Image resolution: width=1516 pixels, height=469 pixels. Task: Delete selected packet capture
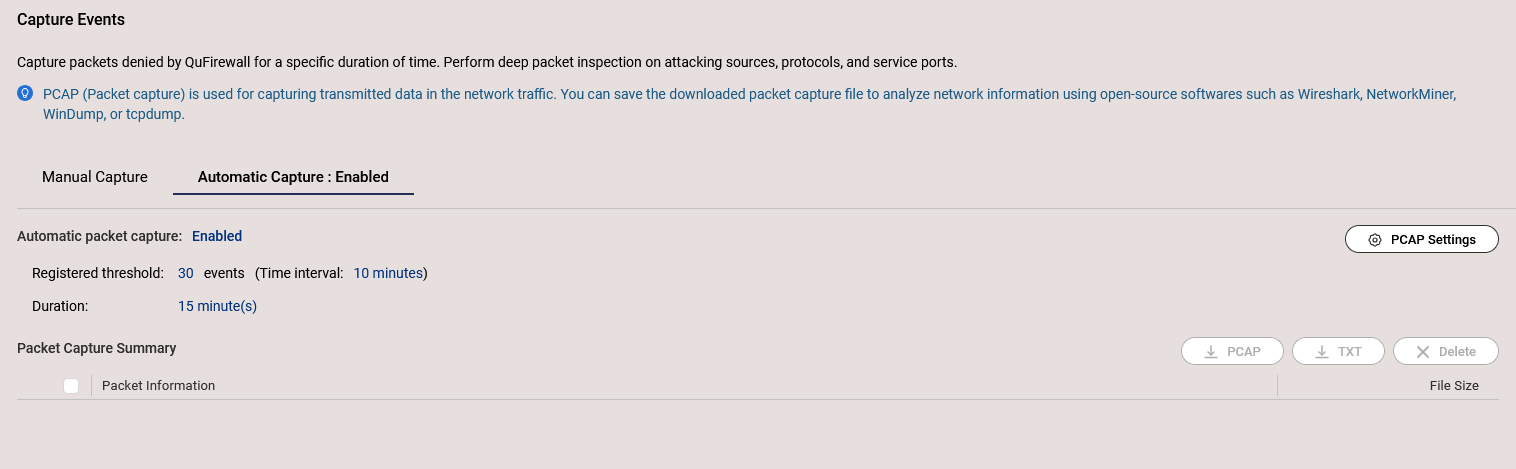point(1446,352)
